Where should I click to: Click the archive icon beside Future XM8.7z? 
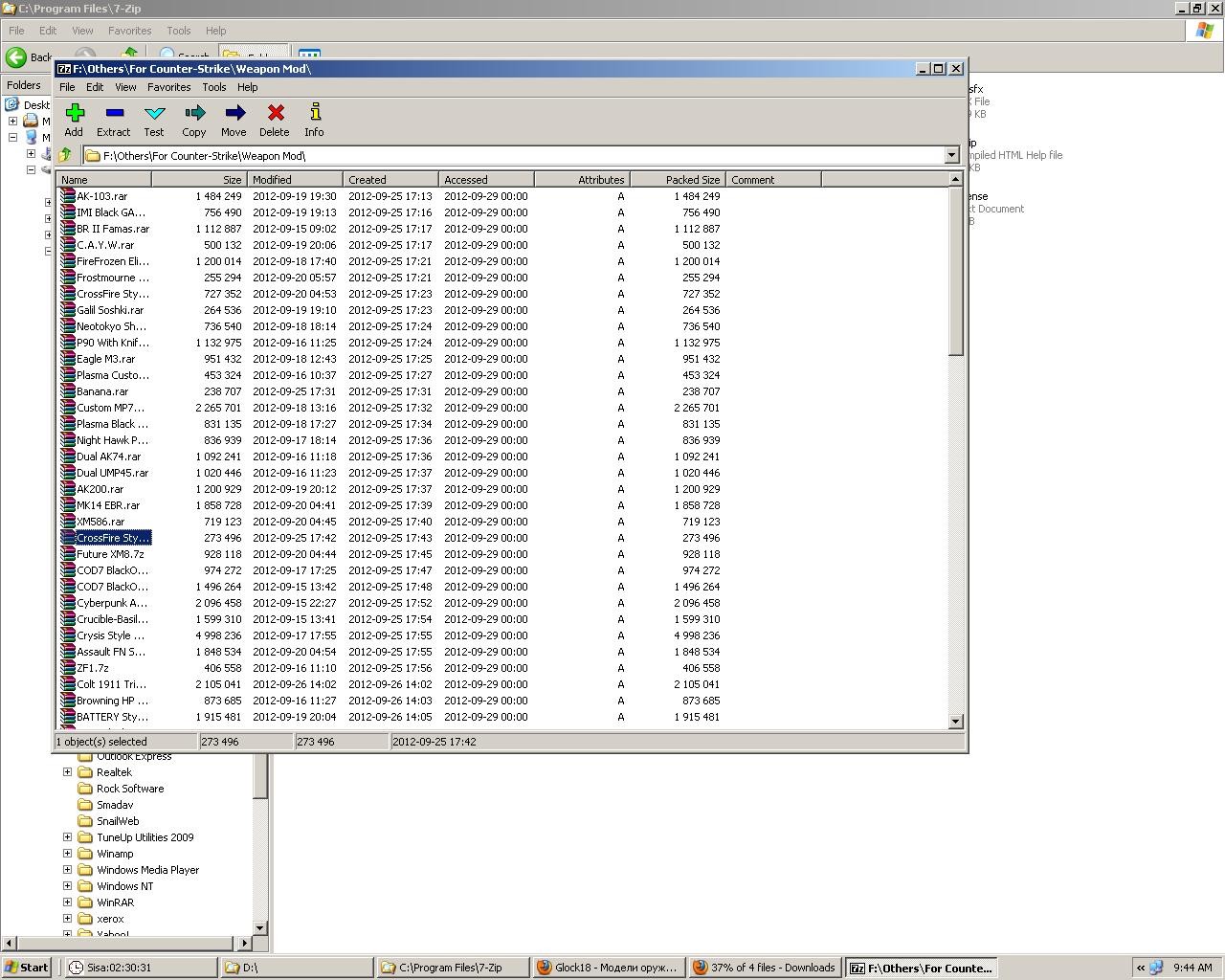68,554
